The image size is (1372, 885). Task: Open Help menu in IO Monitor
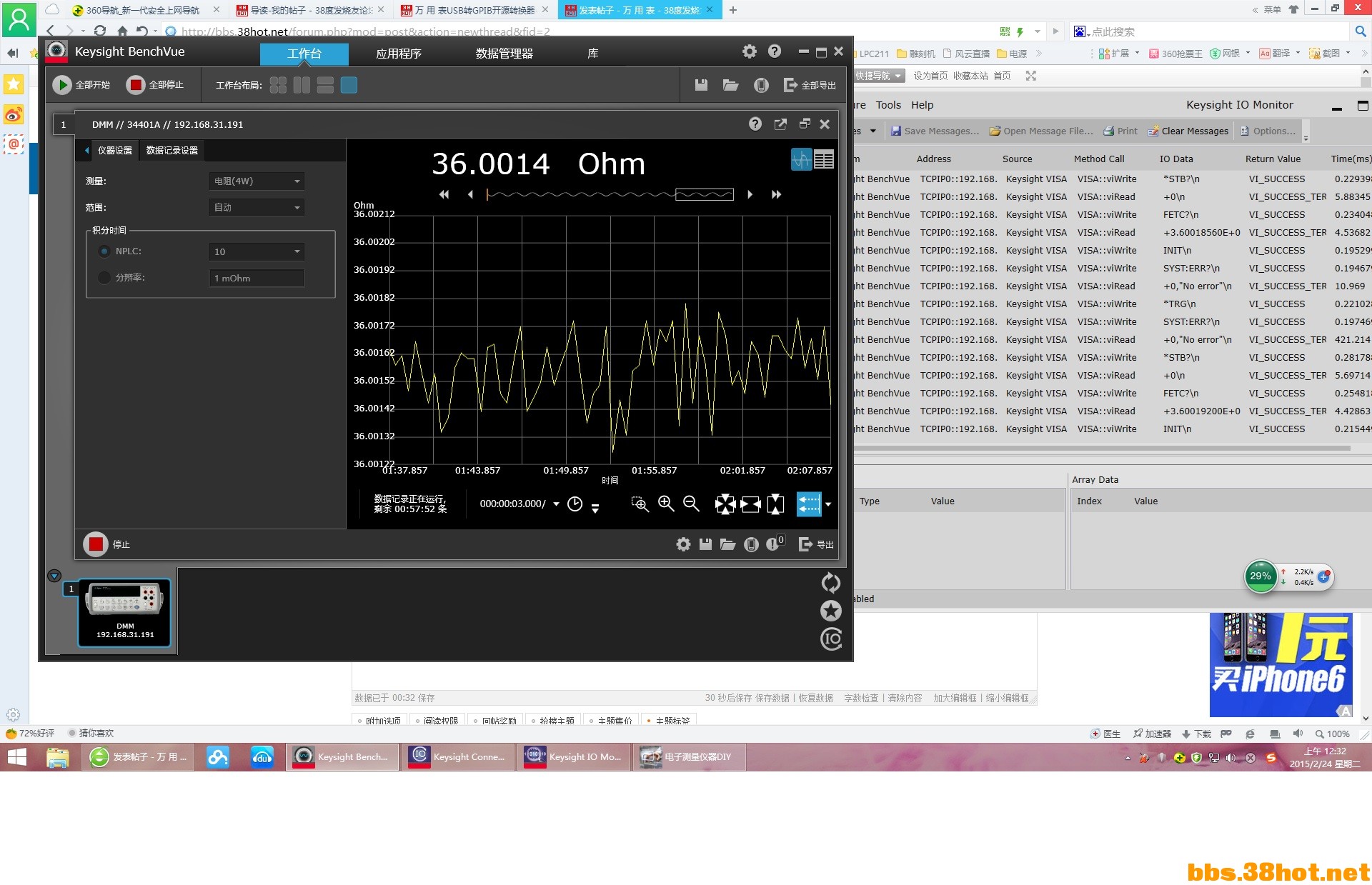[x=922, y=105]
